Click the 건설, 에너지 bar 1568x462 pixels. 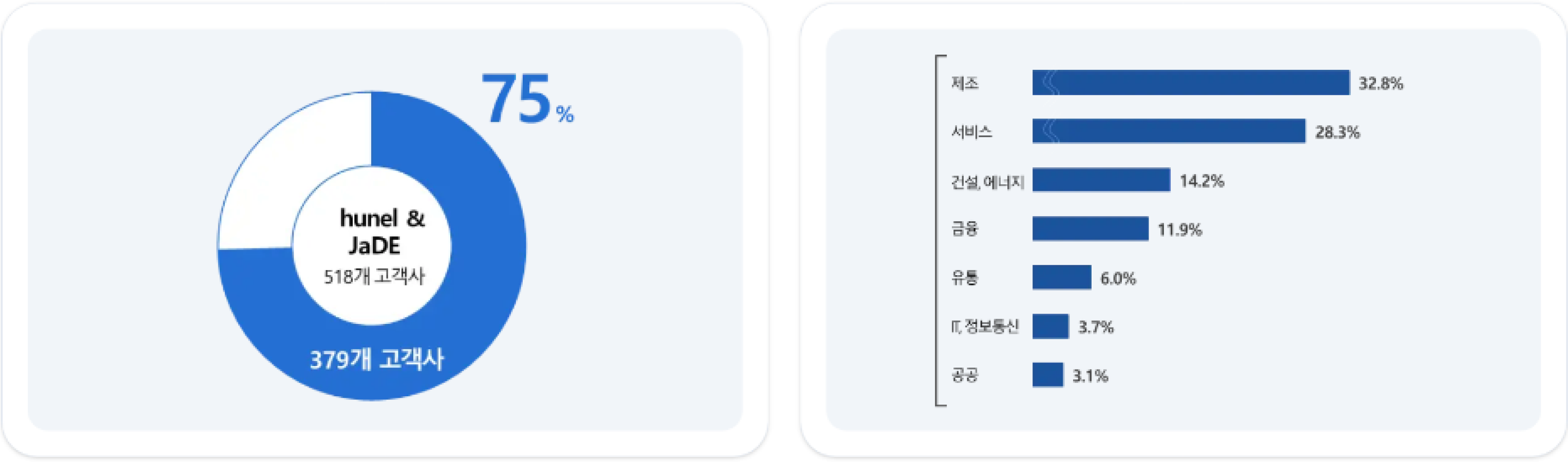click(1100, 180)
